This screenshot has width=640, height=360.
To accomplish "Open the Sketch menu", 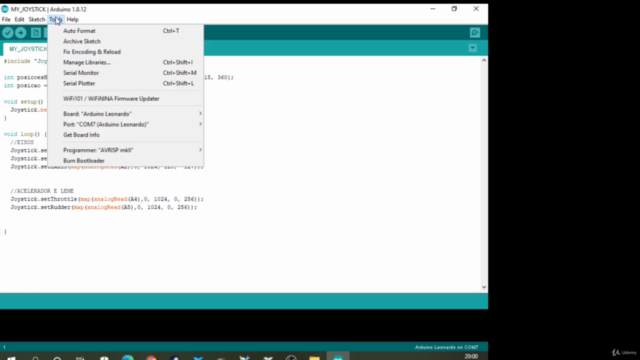I will coord(37,19).
